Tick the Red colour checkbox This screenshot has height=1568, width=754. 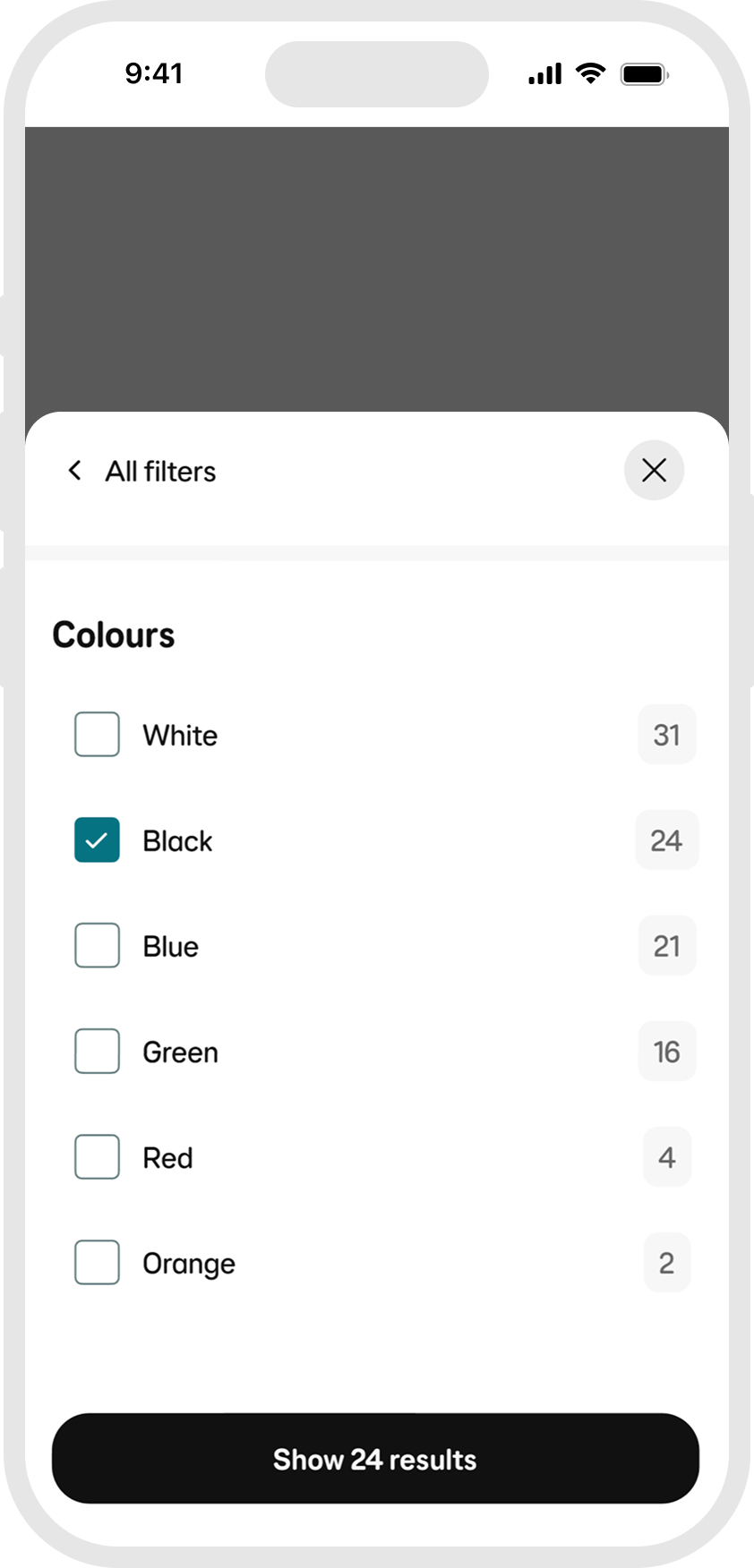pyautogui.click(x=97, y=1157)
